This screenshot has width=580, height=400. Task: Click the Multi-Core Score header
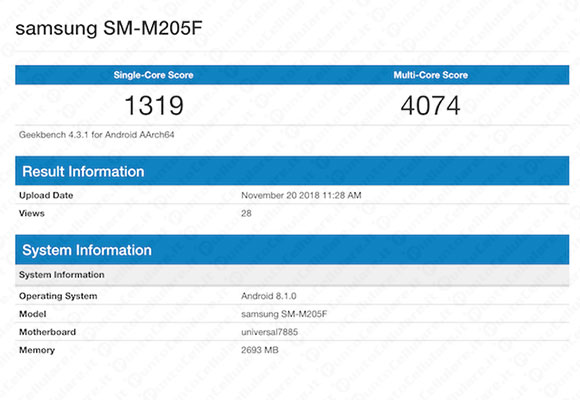(431, 75)
